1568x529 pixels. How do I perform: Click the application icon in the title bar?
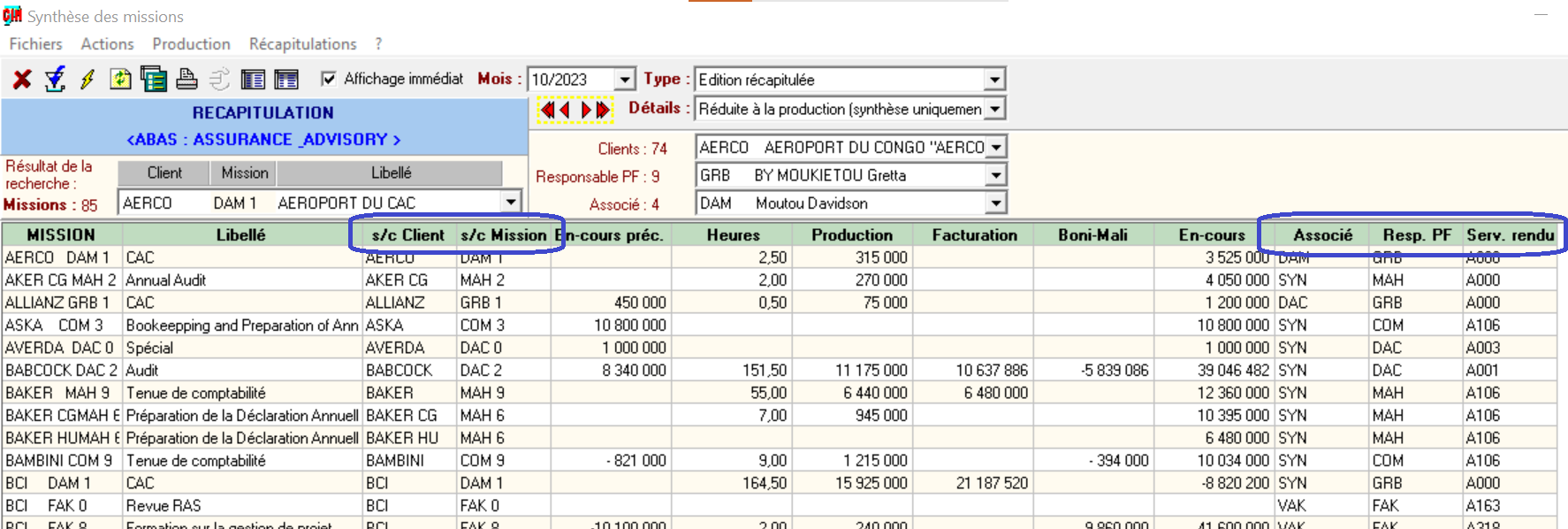[12, 15]
